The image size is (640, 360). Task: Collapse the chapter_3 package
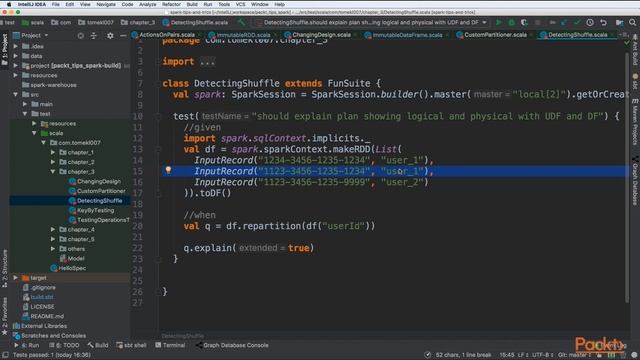coord(53,171)
